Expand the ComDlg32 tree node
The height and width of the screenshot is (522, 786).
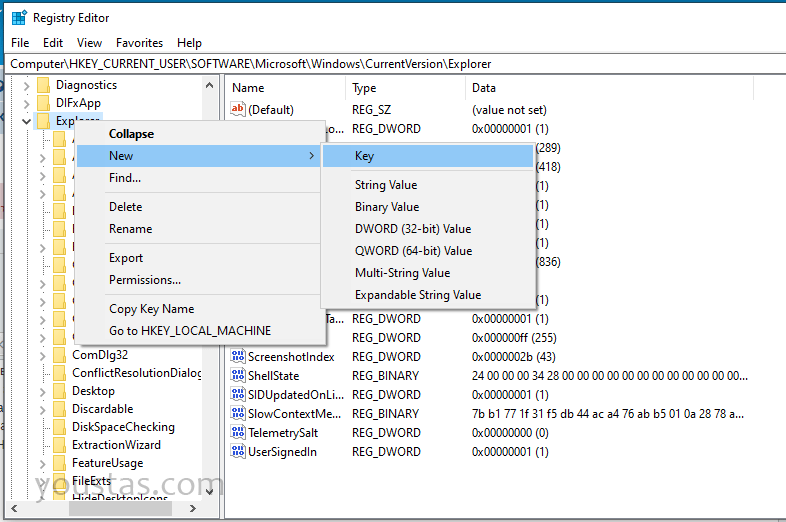tap(43, 356)
